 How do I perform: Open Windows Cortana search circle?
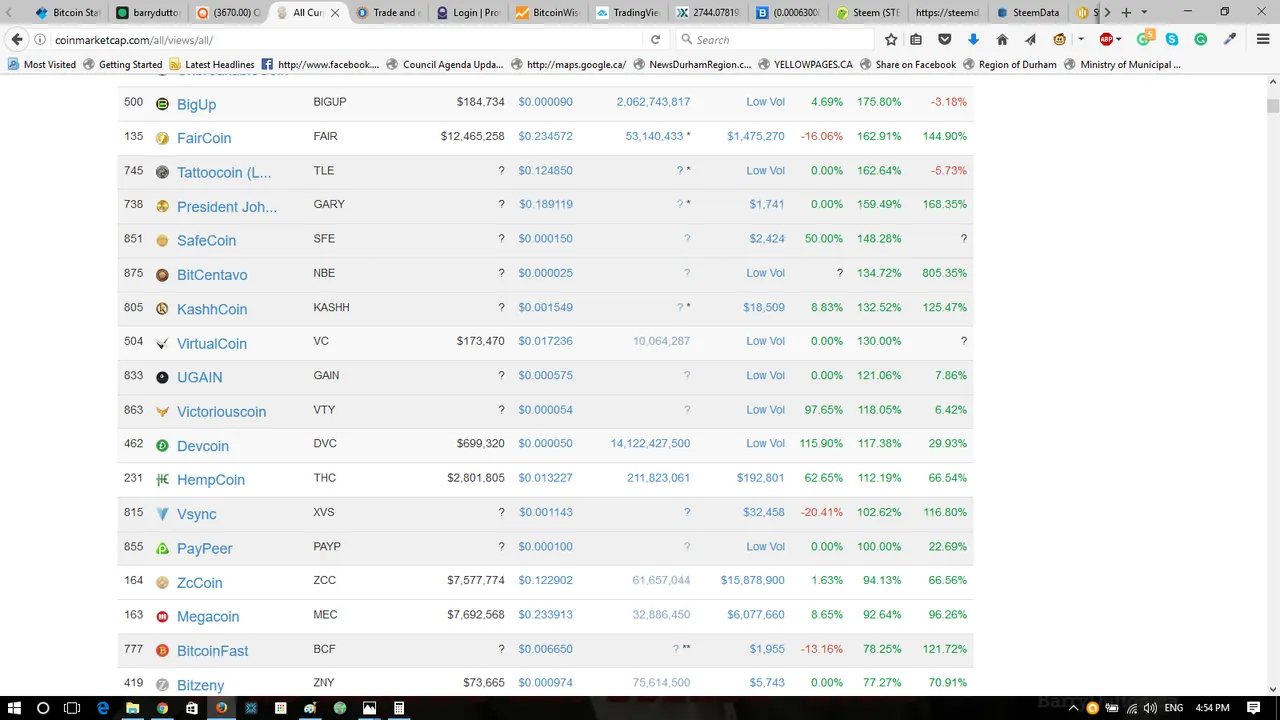click(x=43, y=708)
